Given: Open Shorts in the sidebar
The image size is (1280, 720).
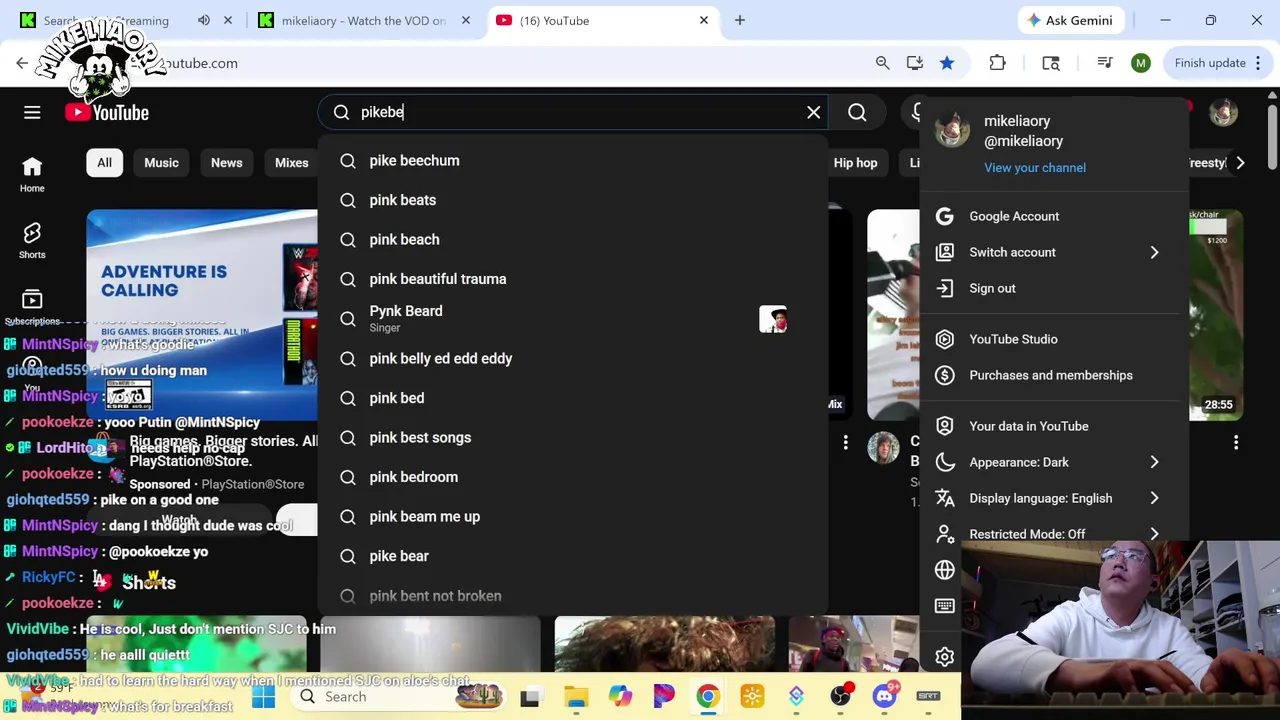Looking at the screenshot, I should pos(32,241).
